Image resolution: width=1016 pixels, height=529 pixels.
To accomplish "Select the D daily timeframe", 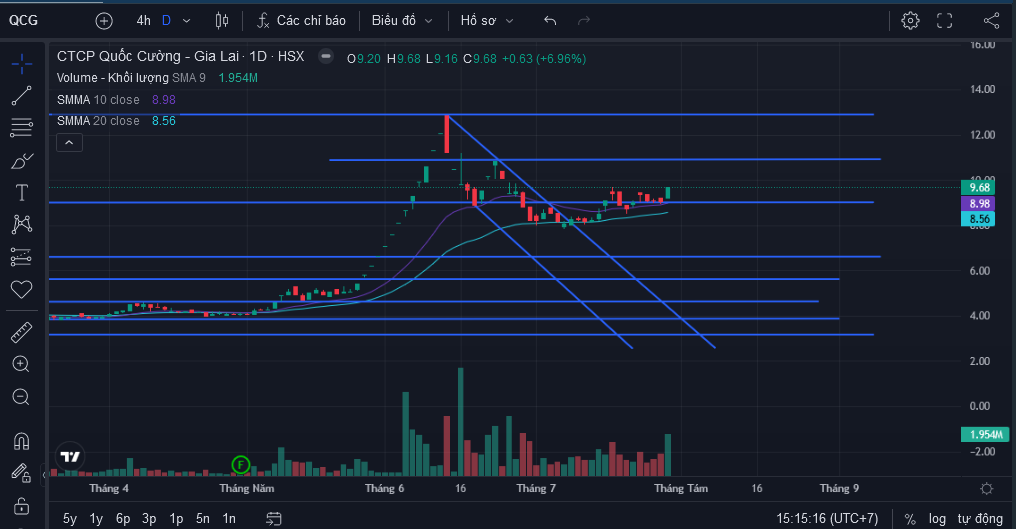I will point(167,21).
